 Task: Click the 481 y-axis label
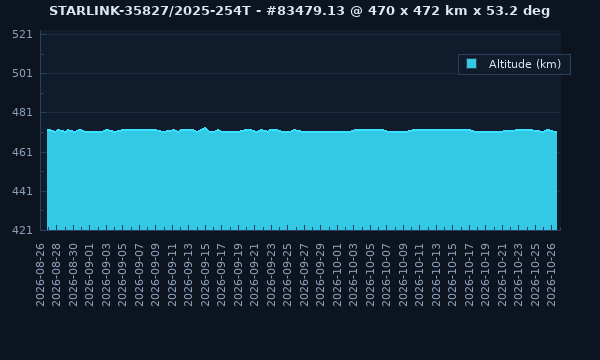point(22,112)
